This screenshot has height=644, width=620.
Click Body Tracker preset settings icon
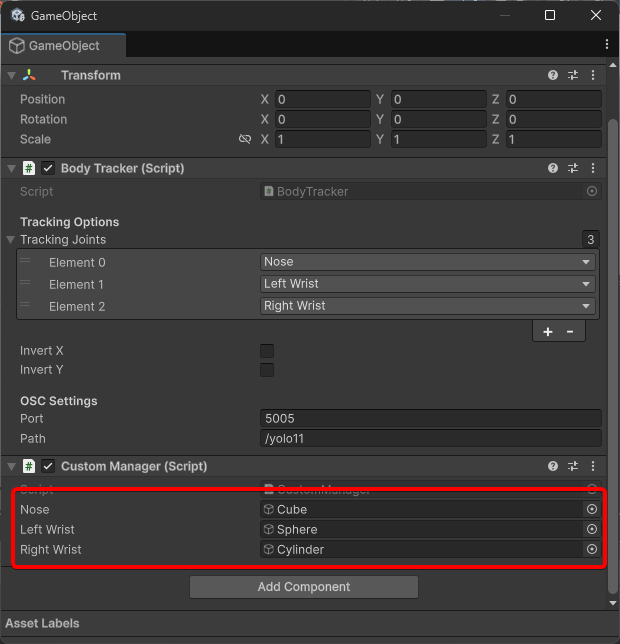point(573,168)
